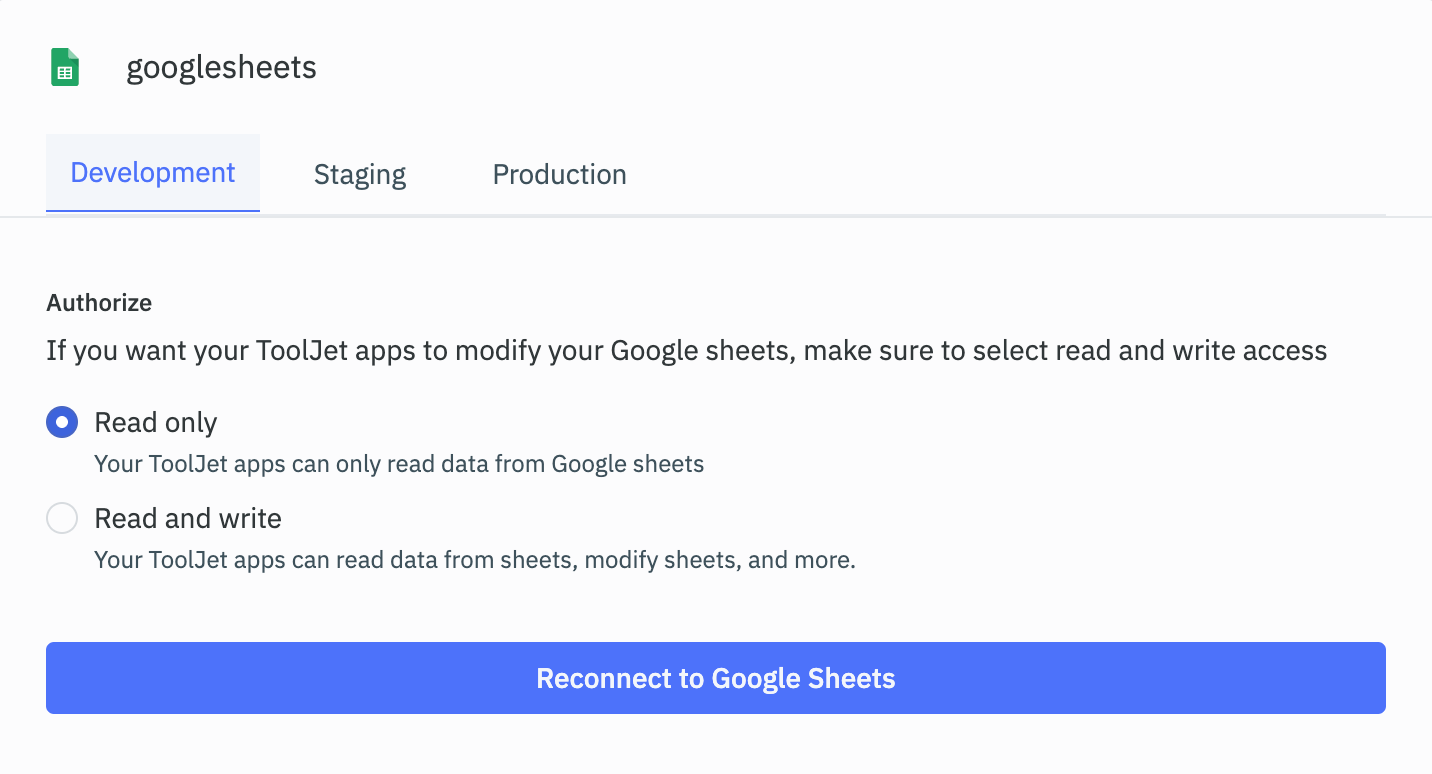Select the Read and write radio button

pyautogui.click(x=62, y=518)
